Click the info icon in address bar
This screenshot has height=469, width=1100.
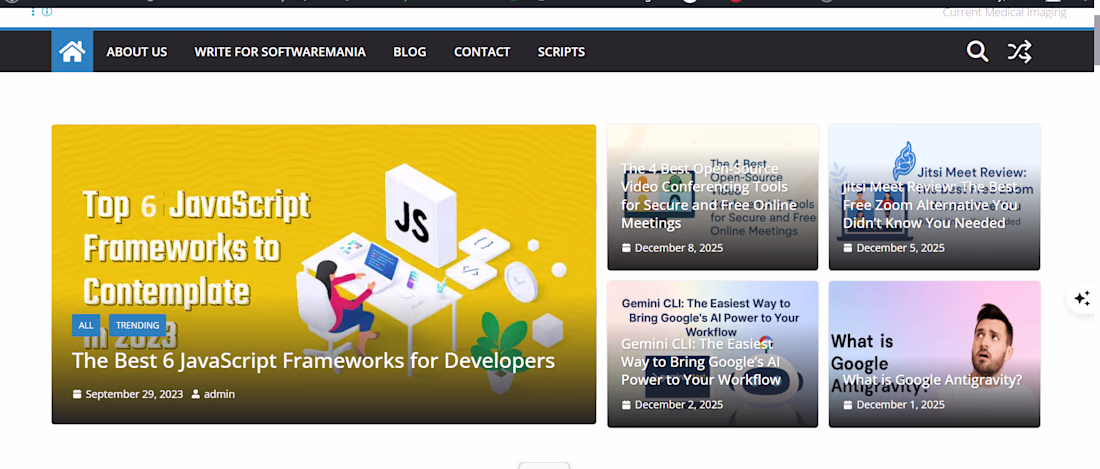[x=47, y=11]
